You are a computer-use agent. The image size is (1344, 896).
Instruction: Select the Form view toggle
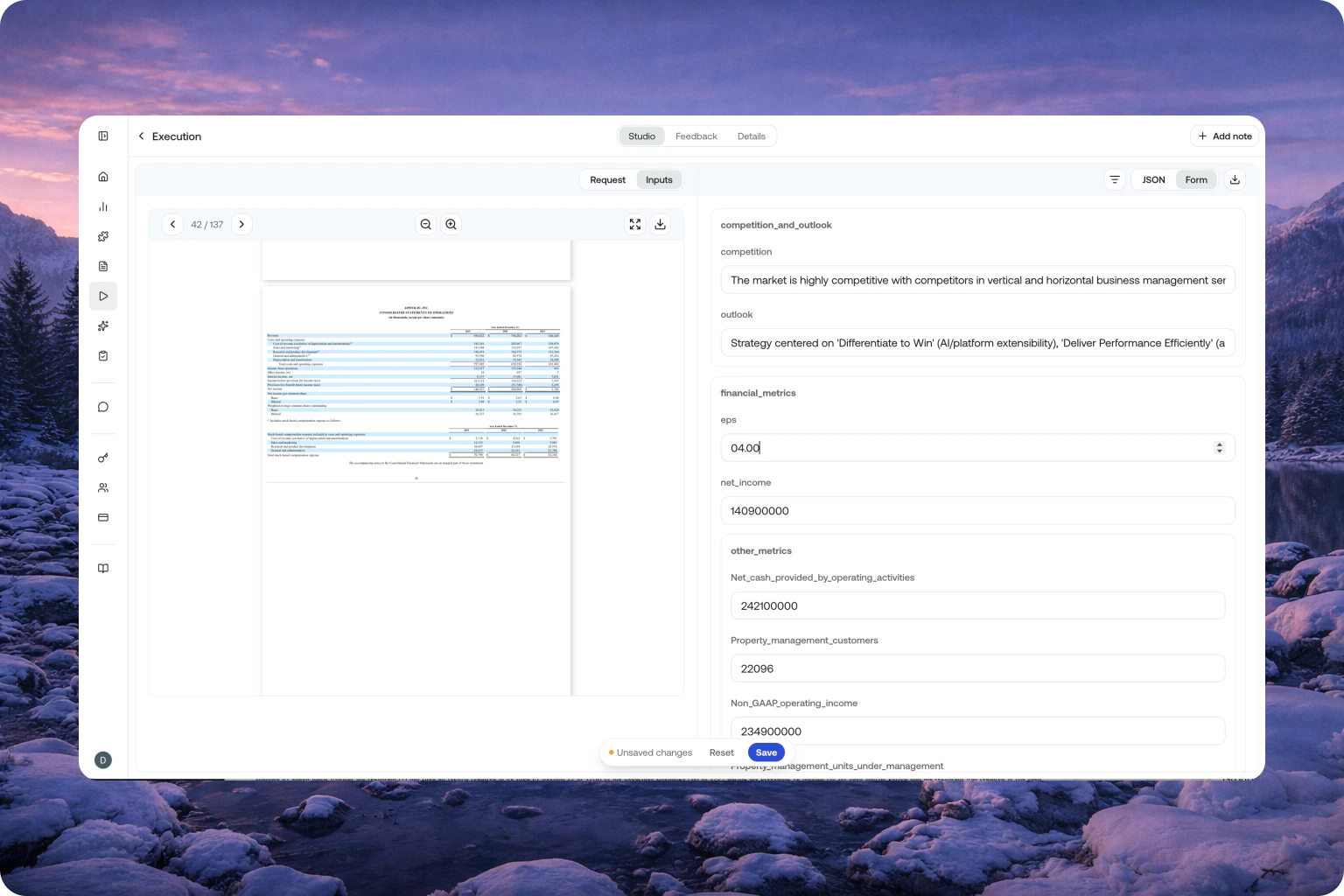[1196, 179]
